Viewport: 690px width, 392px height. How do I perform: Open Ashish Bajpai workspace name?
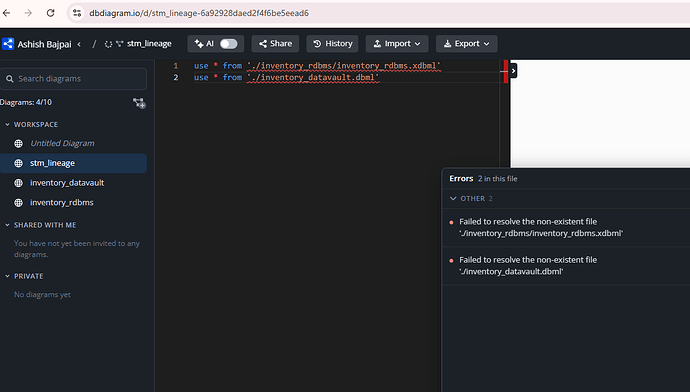(x=44, y=44)
